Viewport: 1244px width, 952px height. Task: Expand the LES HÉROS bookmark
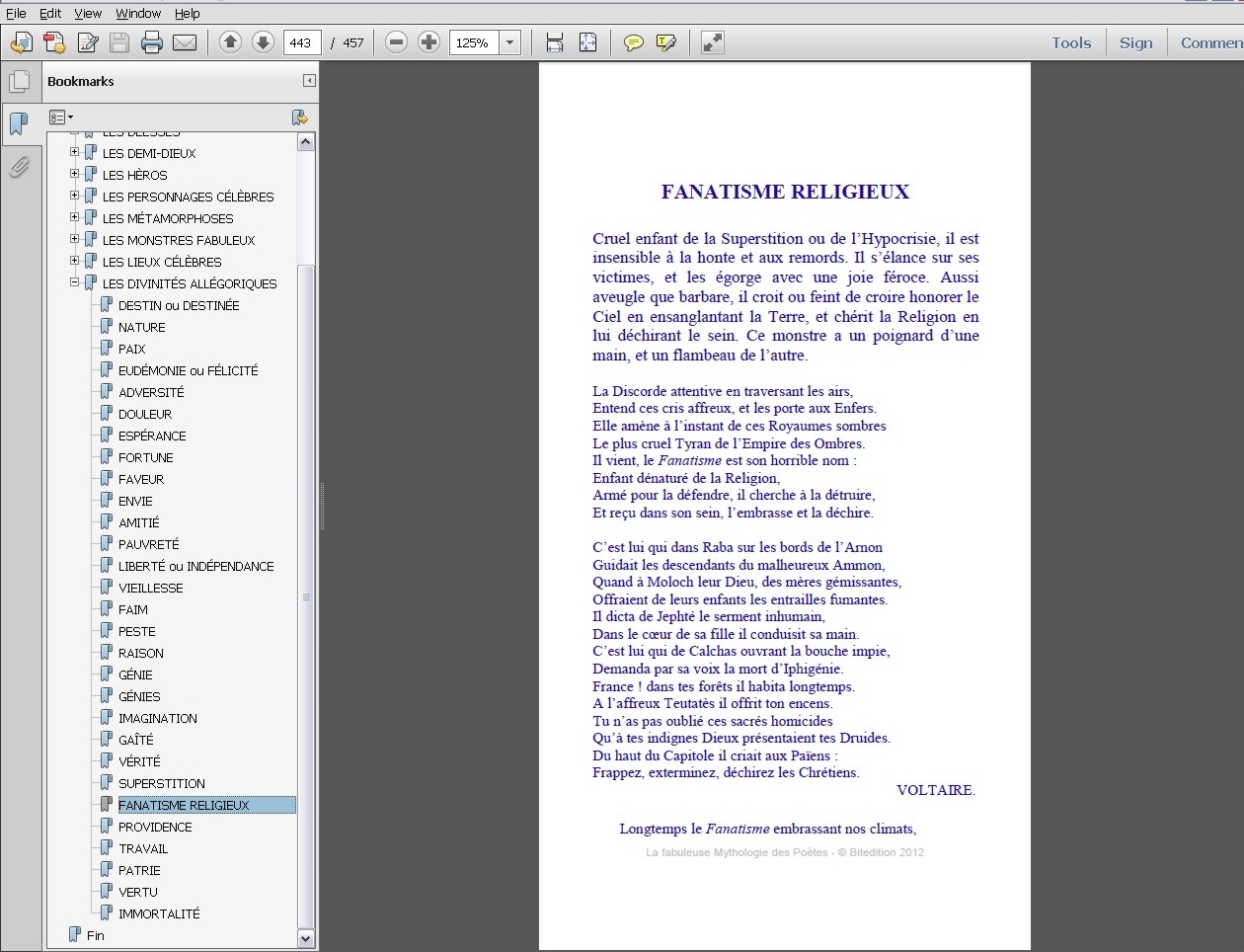coord(74,174)
